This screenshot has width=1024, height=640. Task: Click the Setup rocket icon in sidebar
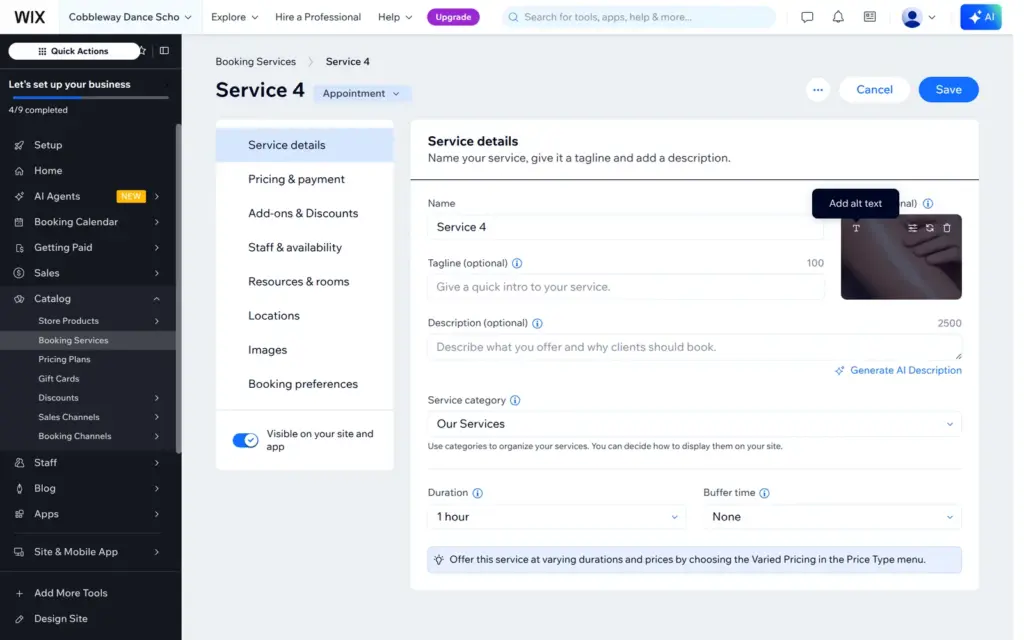19,145
